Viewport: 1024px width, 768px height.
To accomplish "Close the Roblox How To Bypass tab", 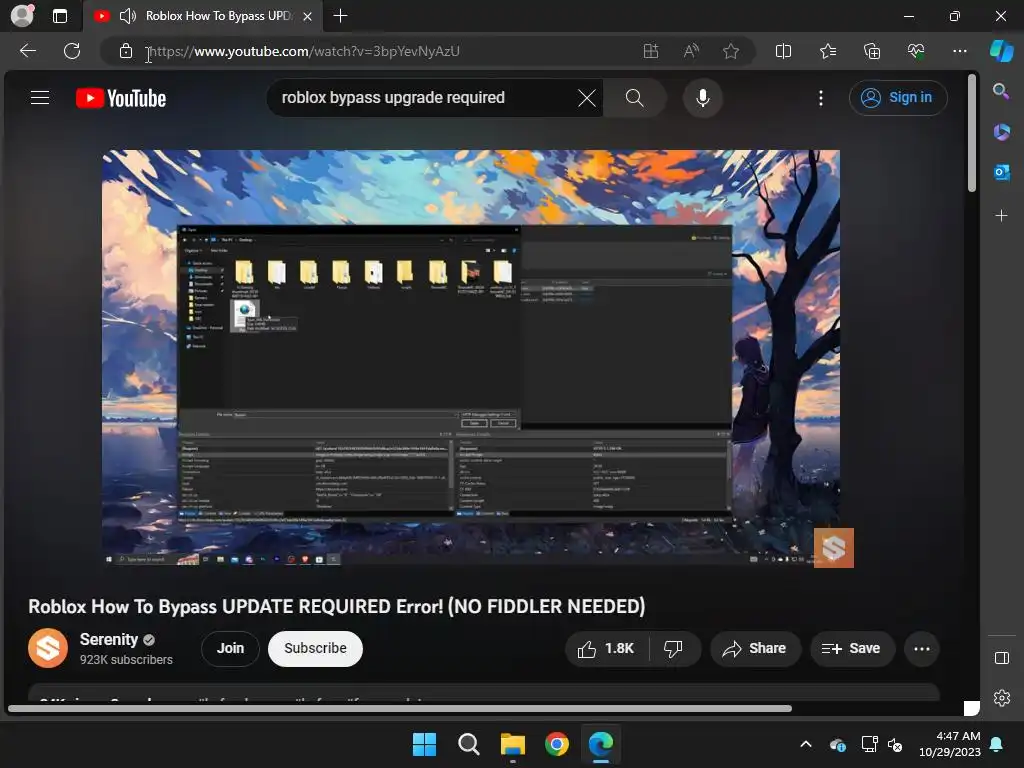I will (x=307, y=16).
